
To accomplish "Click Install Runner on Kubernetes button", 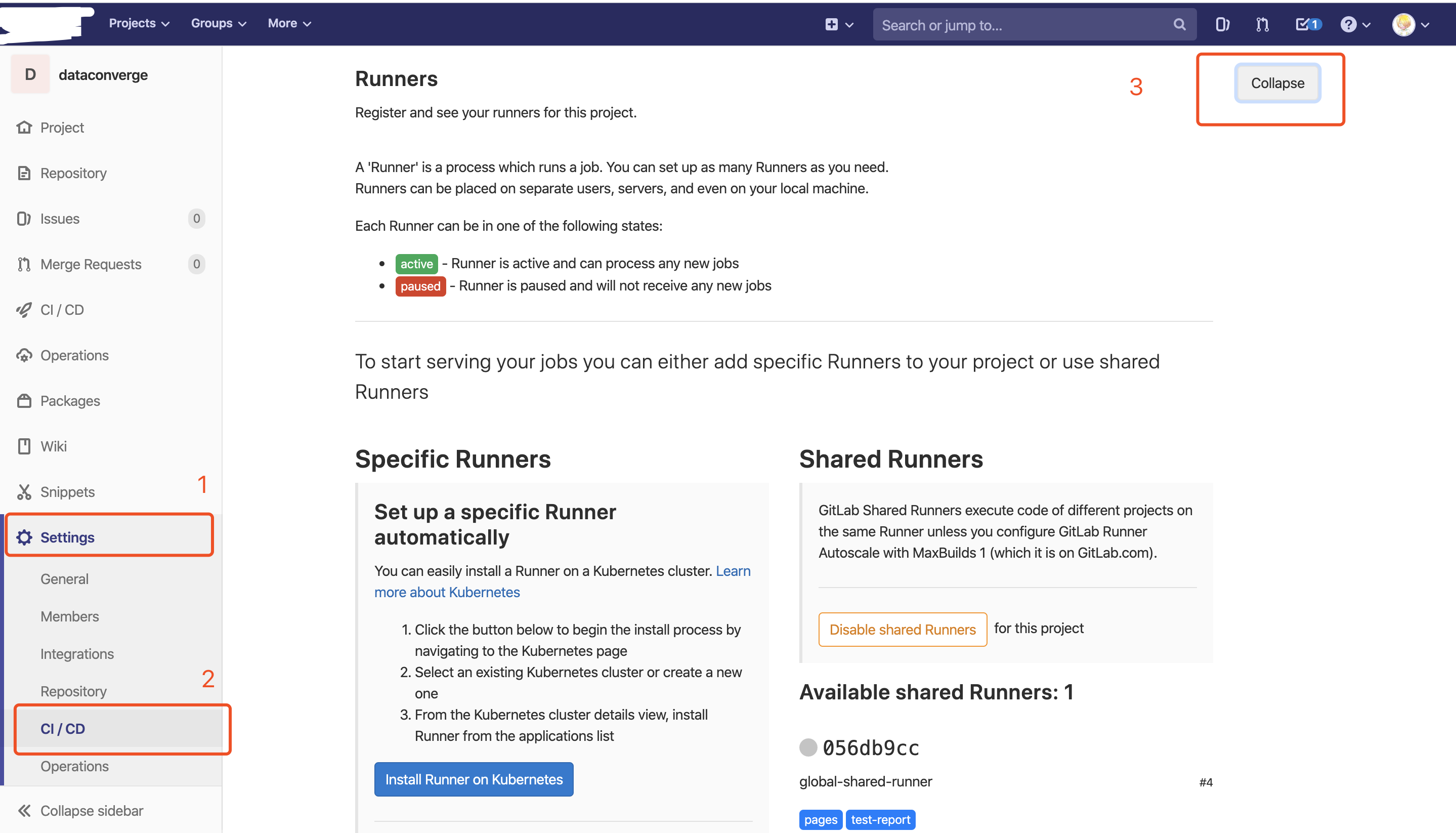I will coord(474,779).
